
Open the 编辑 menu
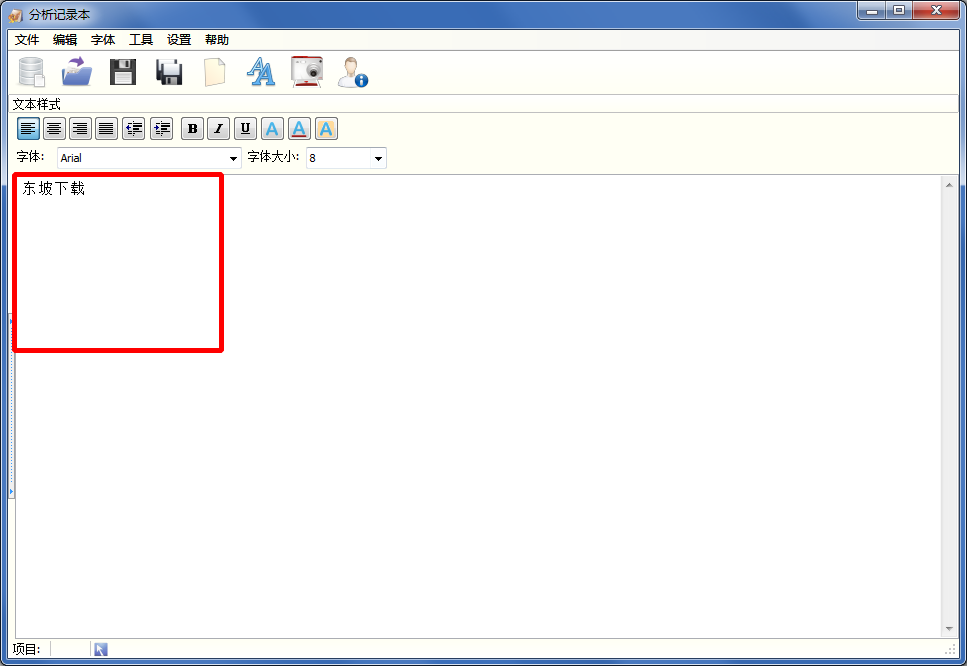pyautogui.click(x=65, y=39)
